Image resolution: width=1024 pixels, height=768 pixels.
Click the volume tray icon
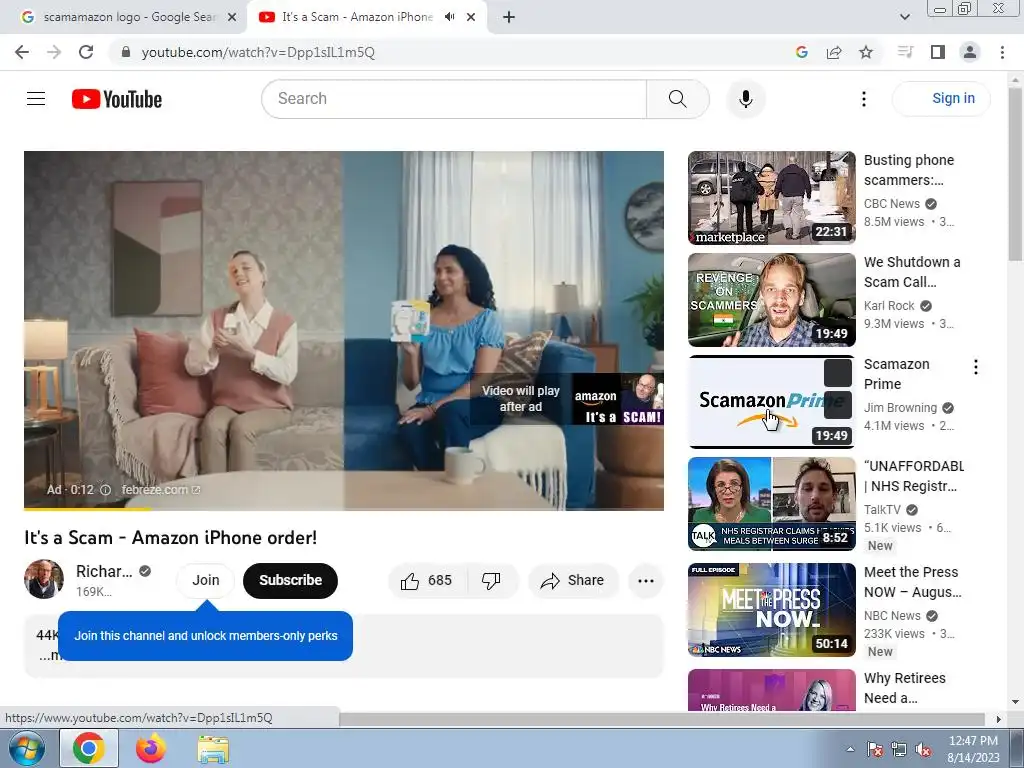(923, 750)
